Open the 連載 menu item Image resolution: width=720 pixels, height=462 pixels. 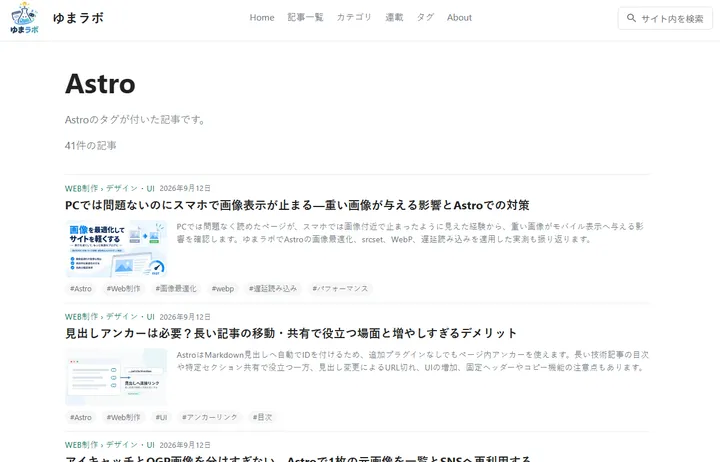[394, 17]
